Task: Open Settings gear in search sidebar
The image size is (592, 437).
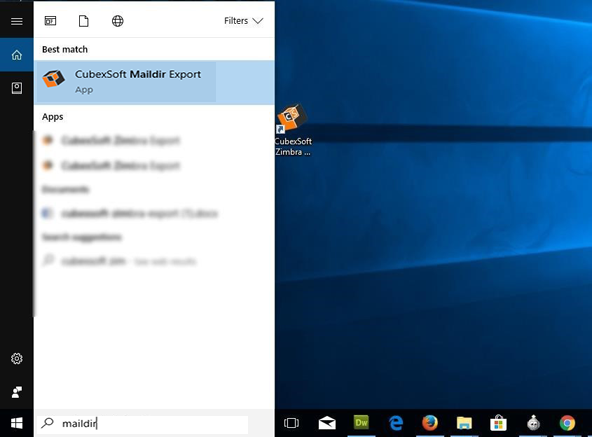Action: 17,358
